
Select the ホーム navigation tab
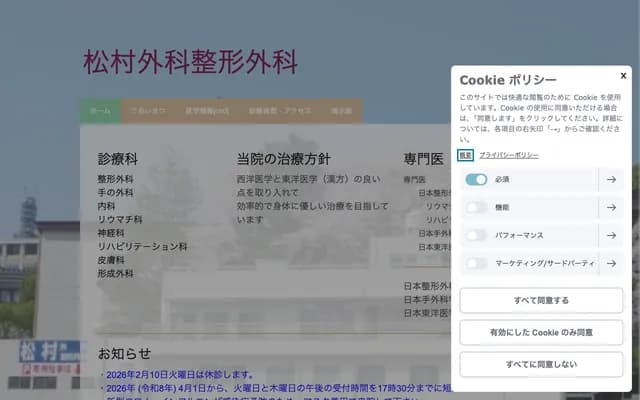100,111
